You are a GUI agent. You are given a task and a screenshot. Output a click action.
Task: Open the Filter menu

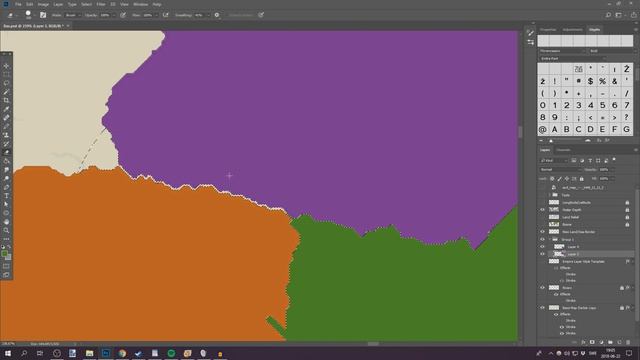pos(101,4)
